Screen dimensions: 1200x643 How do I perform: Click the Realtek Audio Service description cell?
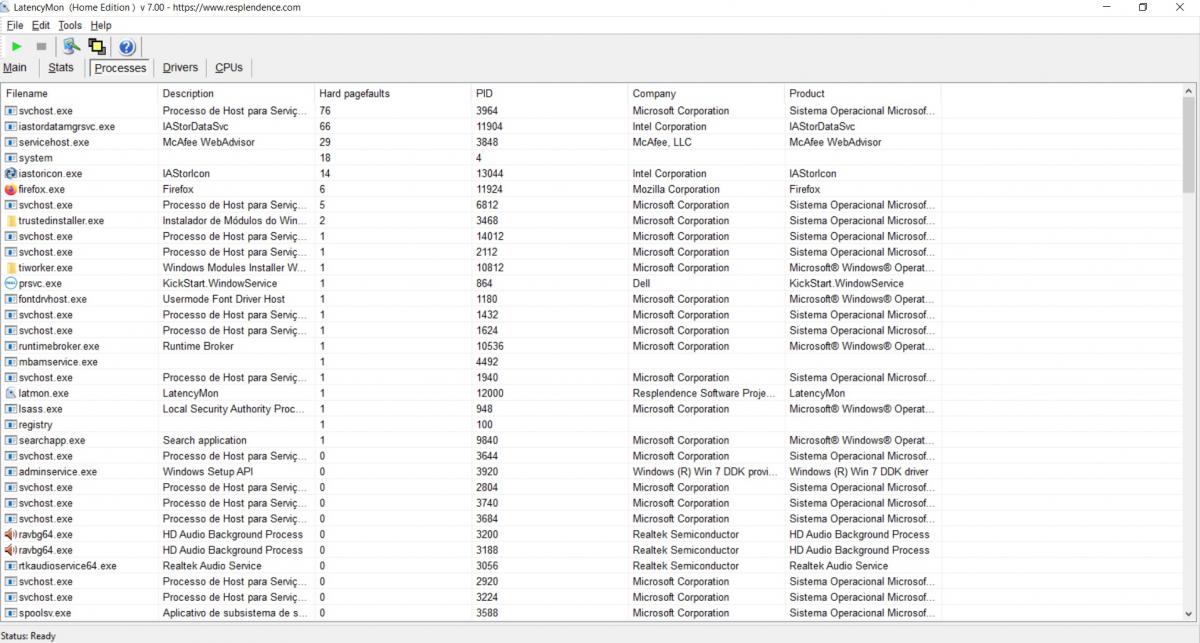[213, 566]
